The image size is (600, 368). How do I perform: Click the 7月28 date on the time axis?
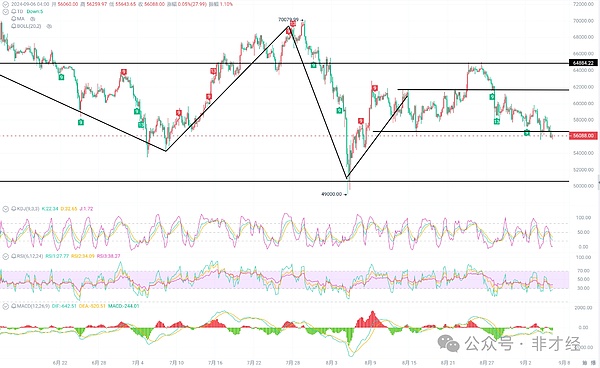(292, 363)
